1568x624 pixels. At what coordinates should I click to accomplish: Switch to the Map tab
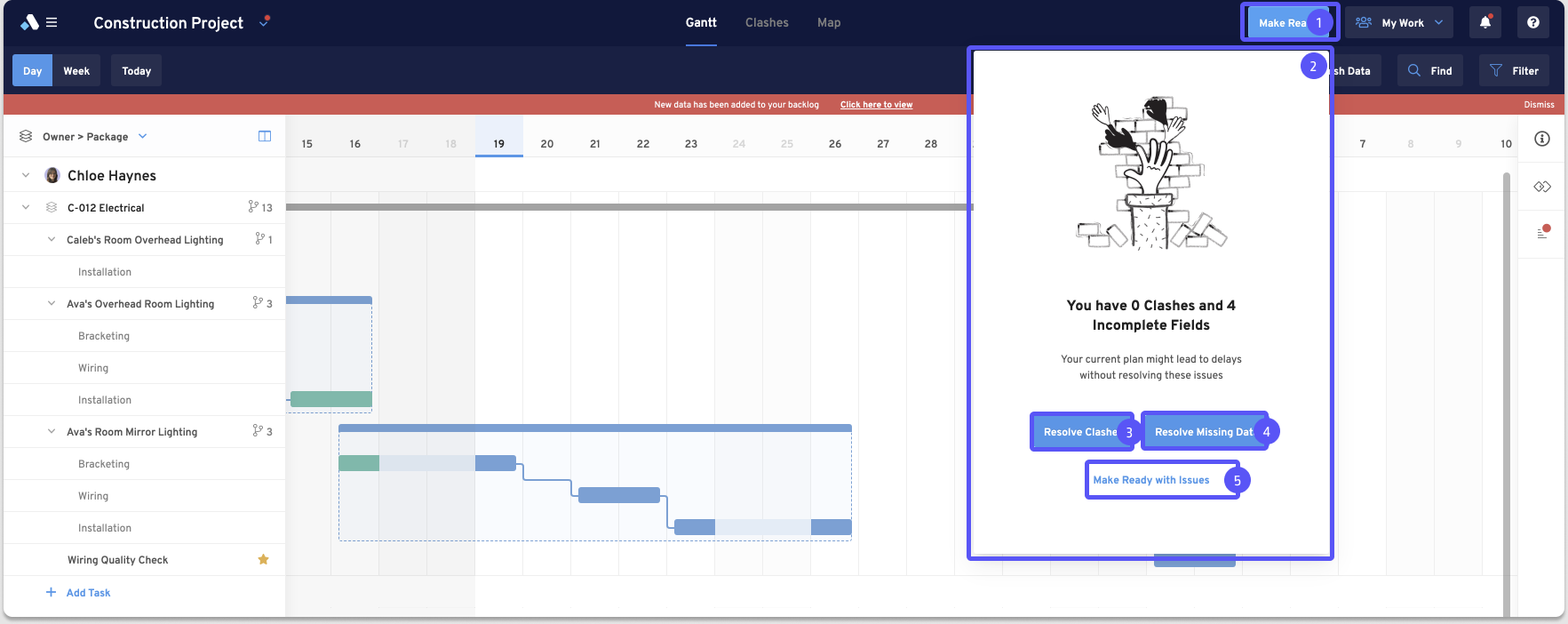click(829, 22)
